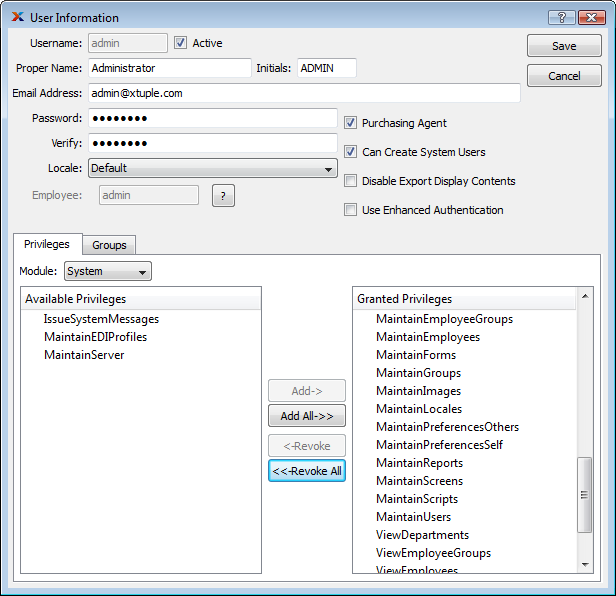Image resolution: width=616 pixels, height=596 pixels.
Task: Click the Email Address input field
Action: point(304,93)
